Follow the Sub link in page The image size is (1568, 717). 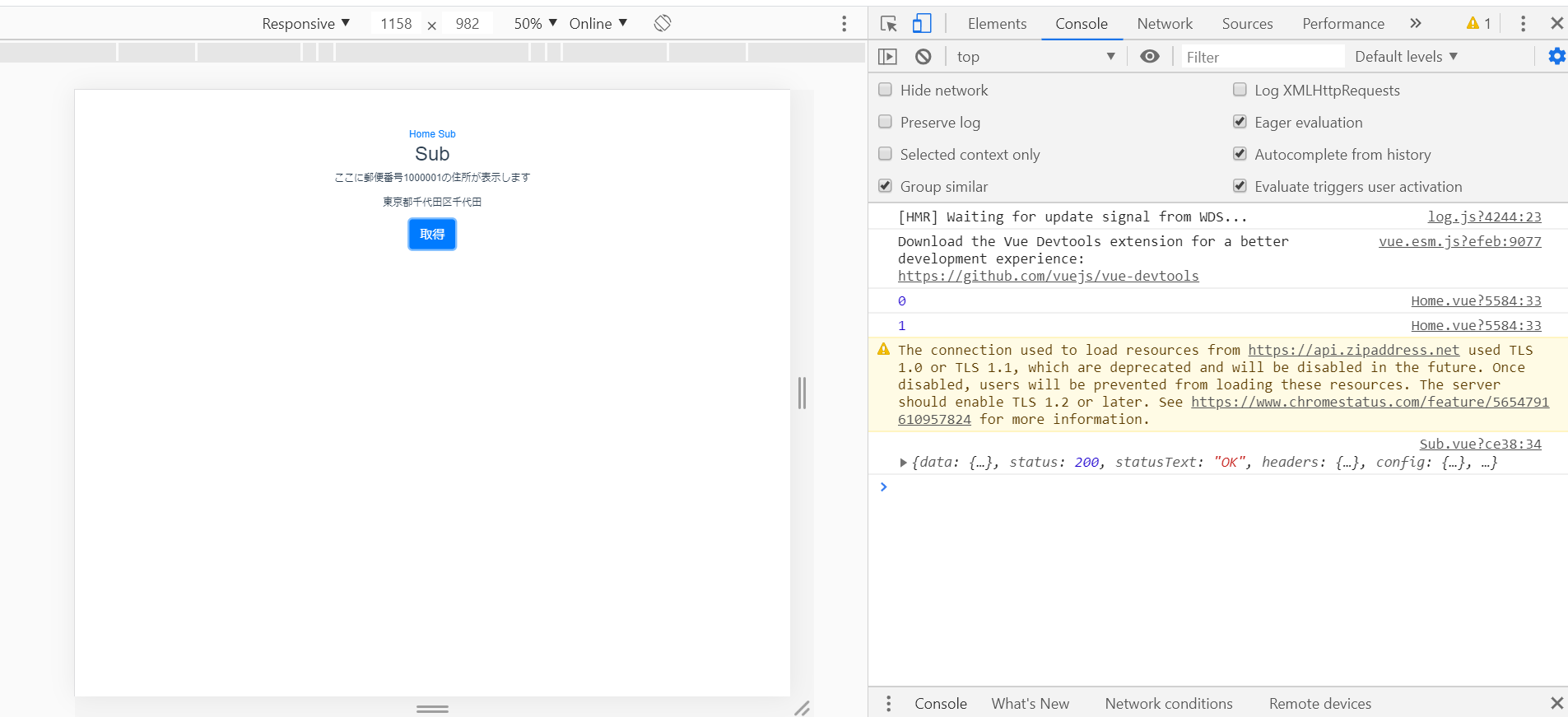[447, 134]
